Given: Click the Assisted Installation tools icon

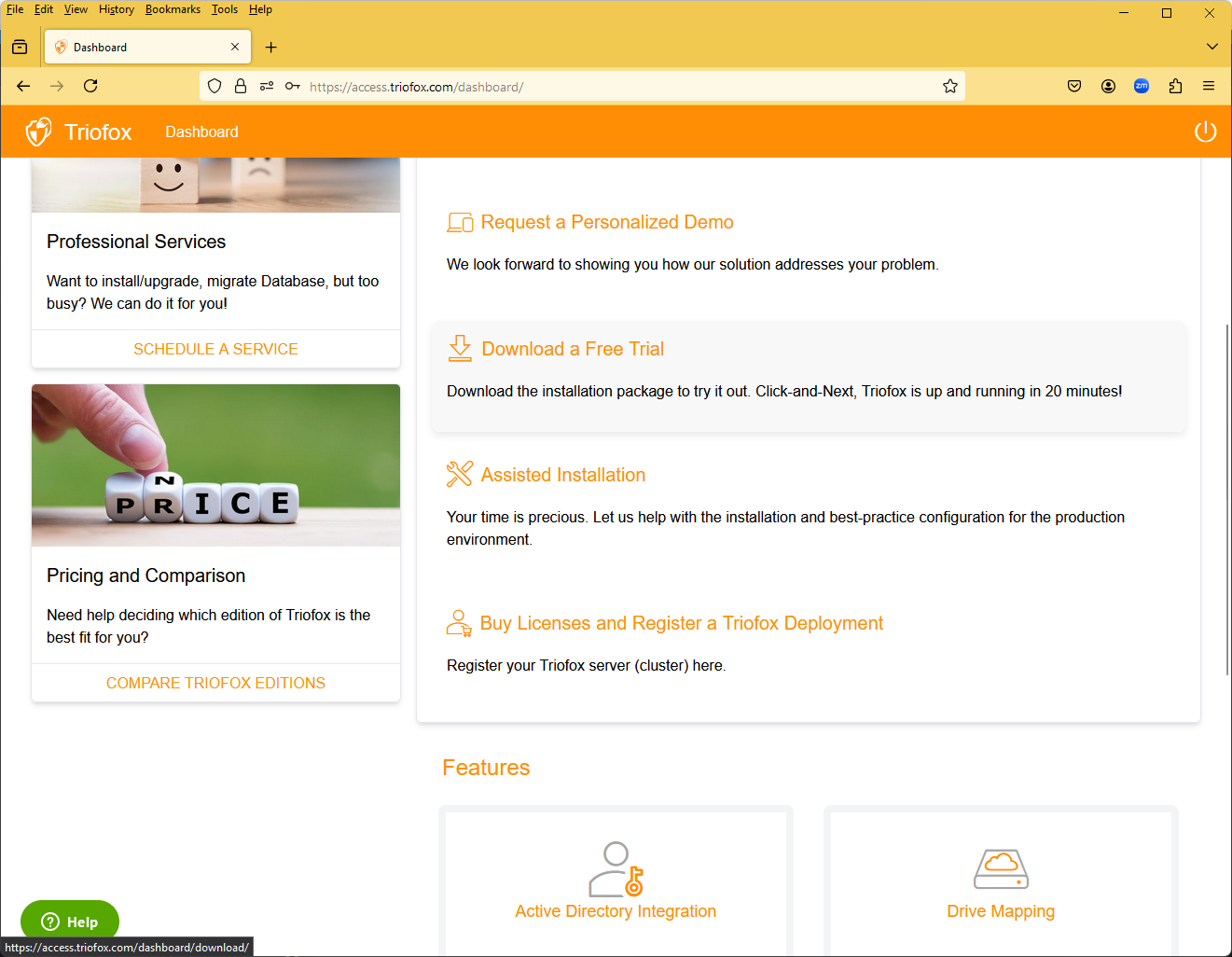Looking at the screenshot, I should click(460, 474).
